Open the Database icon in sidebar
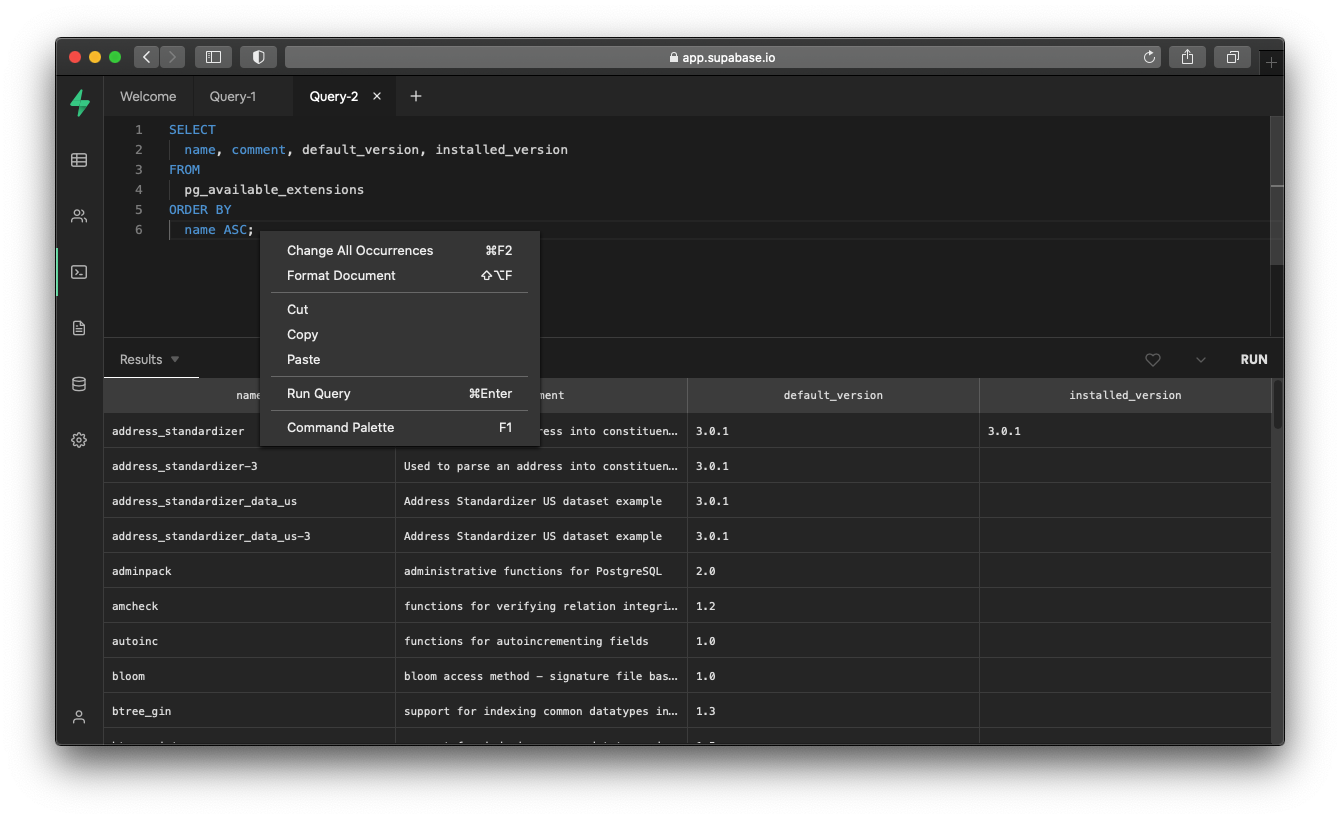The width and height of the screenshot is (1340, 819). coord(79,384)
